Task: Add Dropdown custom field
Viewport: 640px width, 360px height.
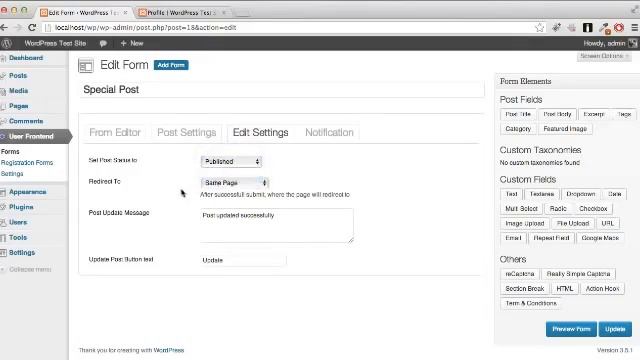Action: pyautogui.click(x=580, y=194)
